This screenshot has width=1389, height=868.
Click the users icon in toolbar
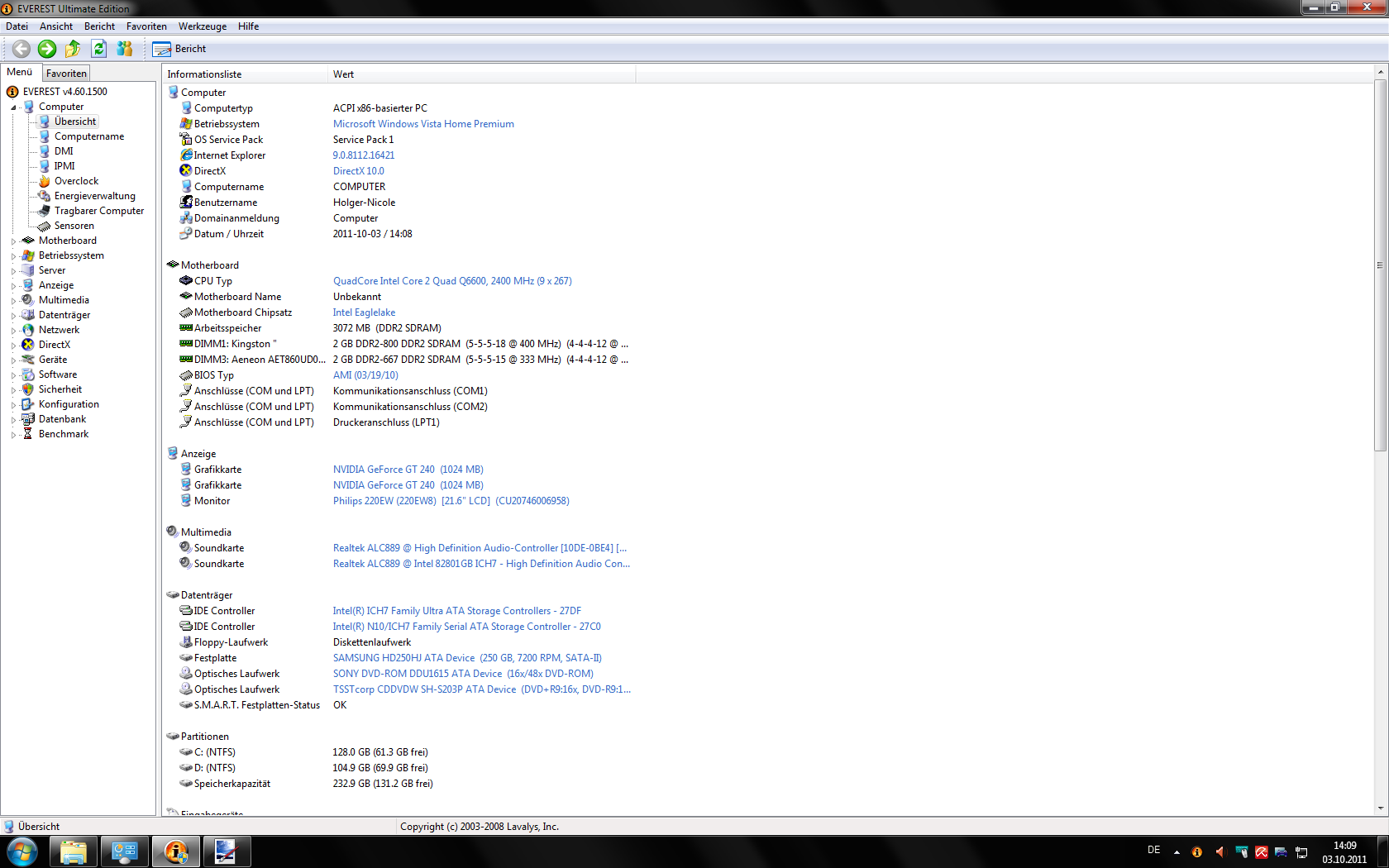(x=125, y=49)
